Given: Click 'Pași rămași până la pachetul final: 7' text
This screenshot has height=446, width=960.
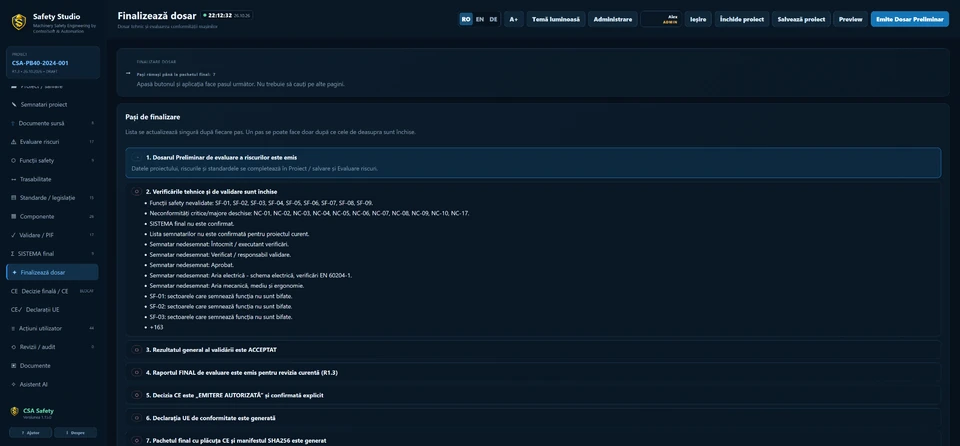Looking at the screenshot, I should tap(176, 74).
